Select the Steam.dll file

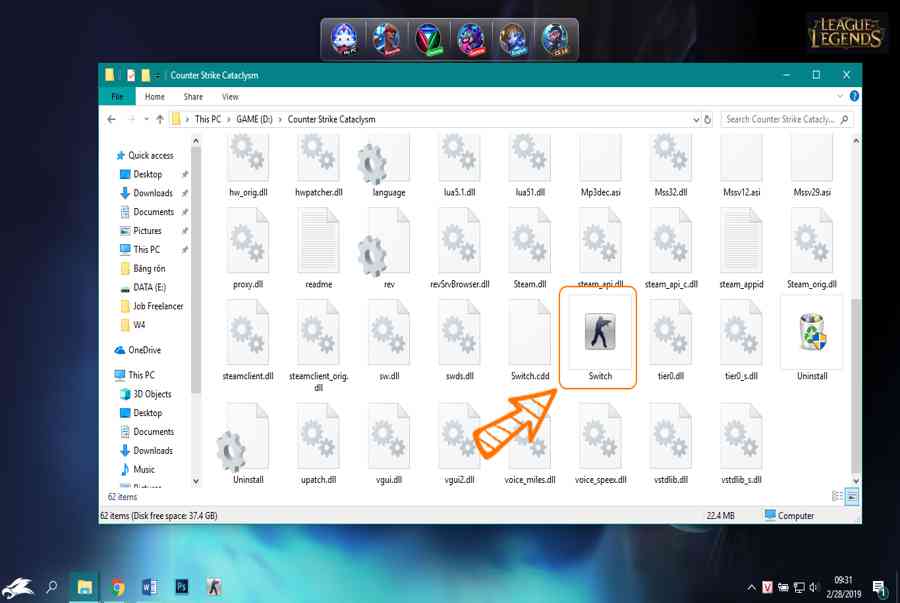point(530,248)
